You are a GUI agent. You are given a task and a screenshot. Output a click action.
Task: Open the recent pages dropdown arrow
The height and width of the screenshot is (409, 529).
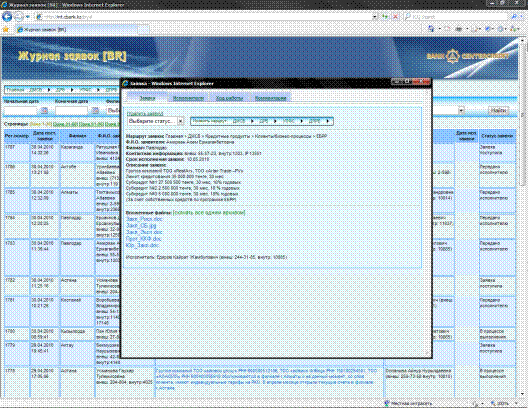tap(28, 17)
